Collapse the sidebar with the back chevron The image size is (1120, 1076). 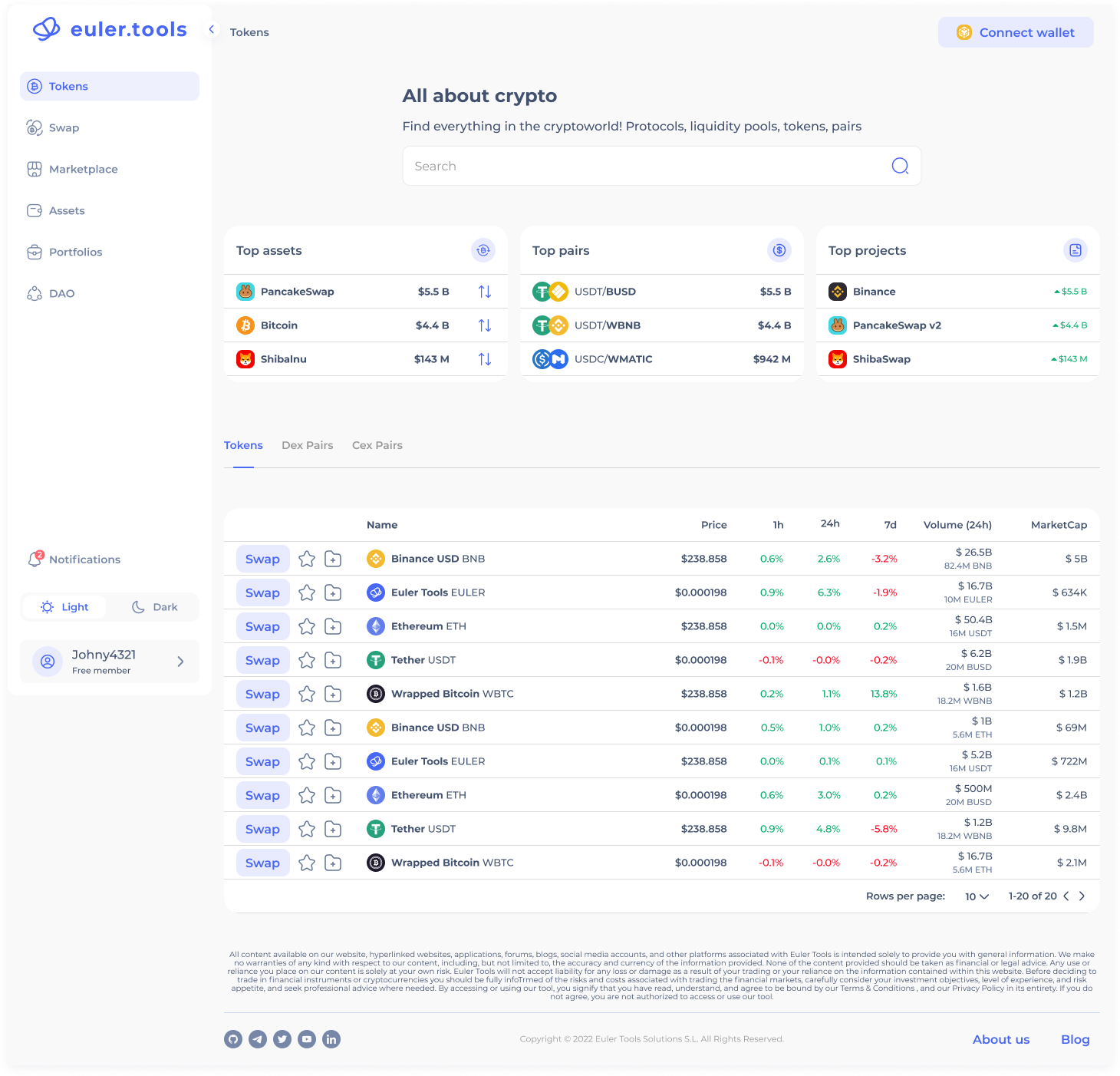click(212, 29)
